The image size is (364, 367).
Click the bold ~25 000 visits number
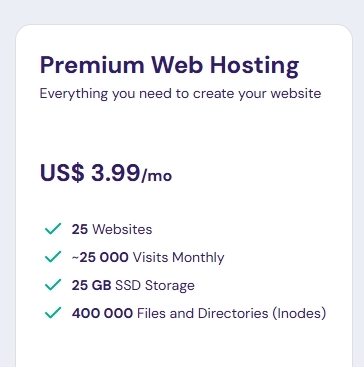[100, 257]
